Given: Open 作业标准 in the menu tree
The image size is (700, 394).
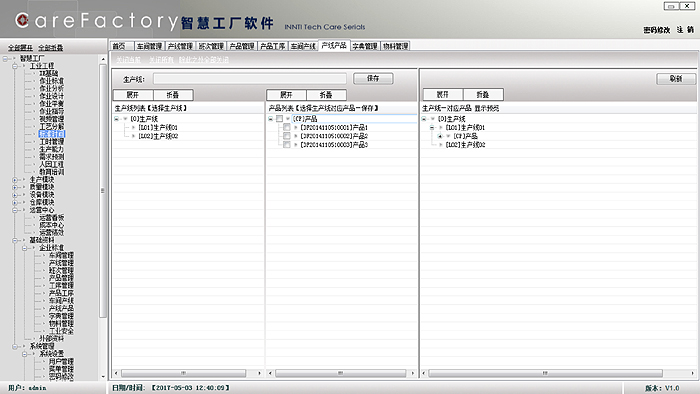Looking at the screenshot, I should click(x=51, y=81).
